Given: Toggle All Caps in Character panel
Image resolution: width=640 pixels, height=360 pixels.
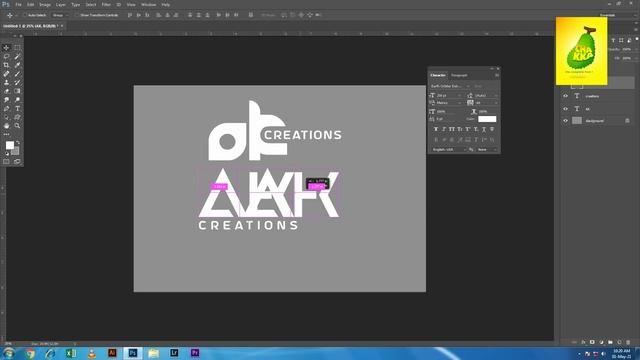Looking at the screenshot, I should tap(452, 129).
